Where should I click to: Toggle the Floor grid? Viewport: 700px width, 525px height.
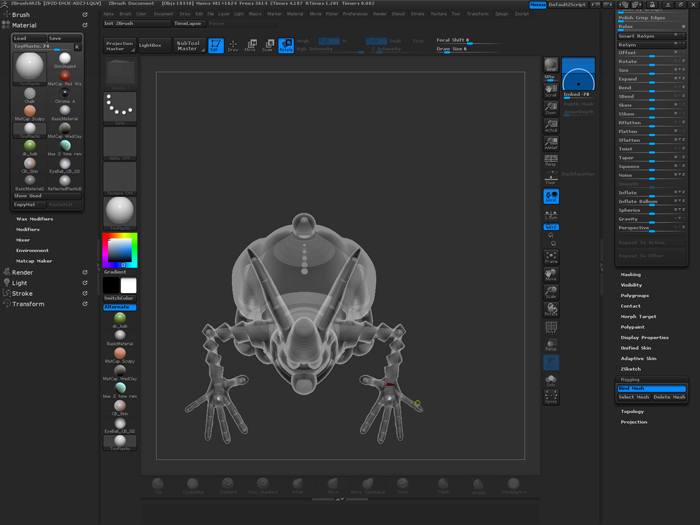point(551,178)
